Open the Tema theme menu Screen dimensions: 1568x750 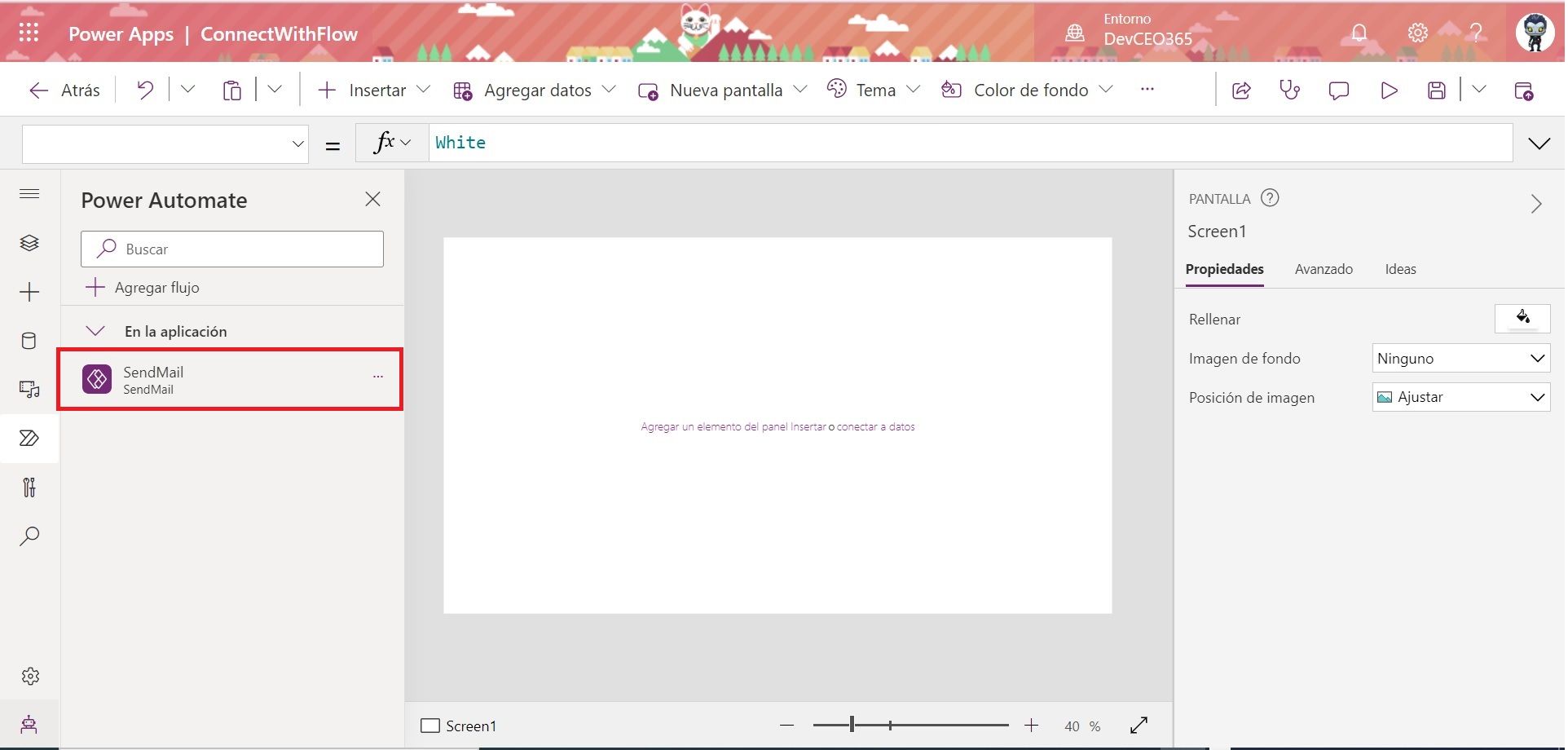coord(873,90)
